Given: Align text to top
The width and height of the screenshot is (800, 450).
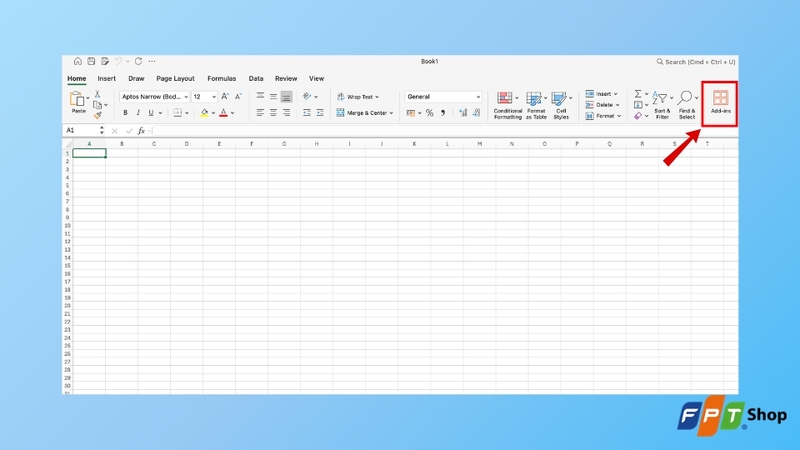Looking at the screenshot, I should [x=260, y=96].
